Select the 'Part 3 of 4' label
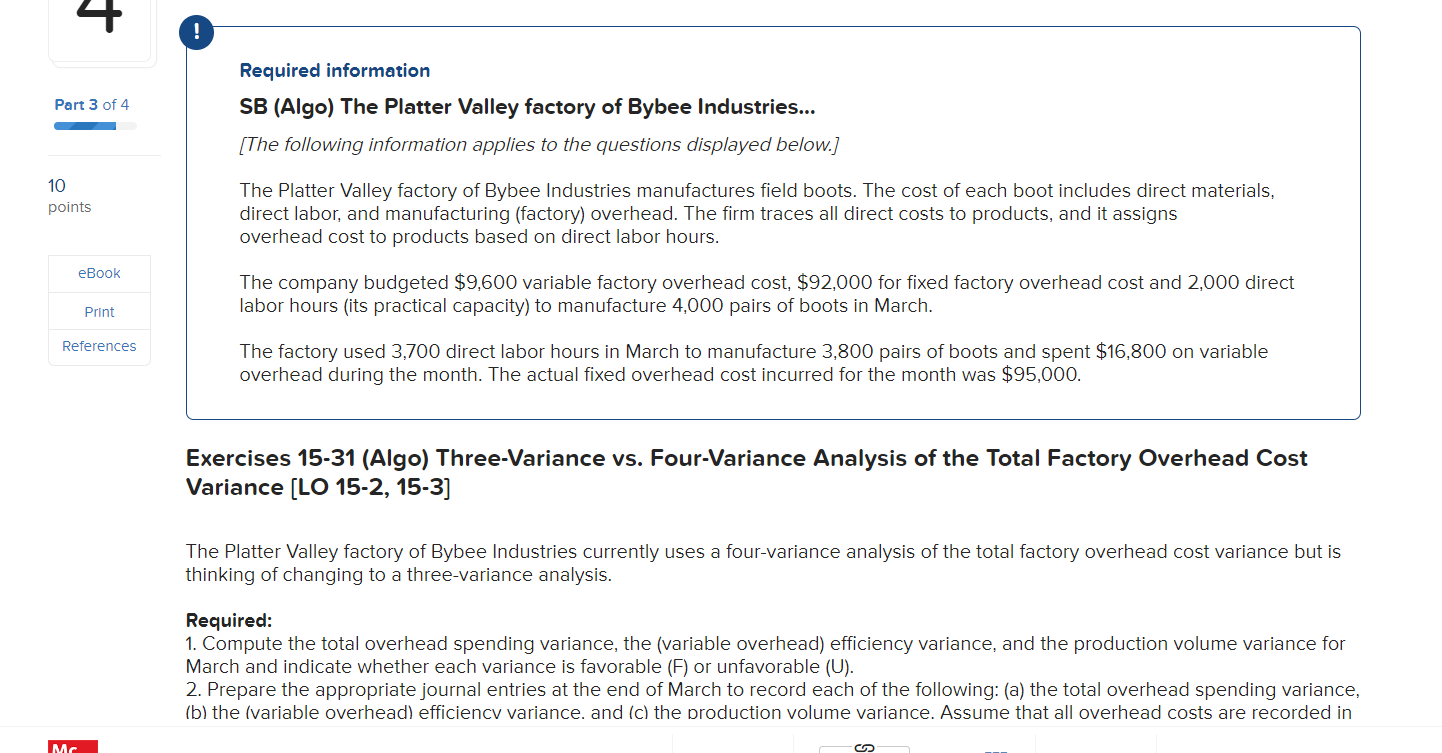The image size is (1442, 753). pos(91,104)
